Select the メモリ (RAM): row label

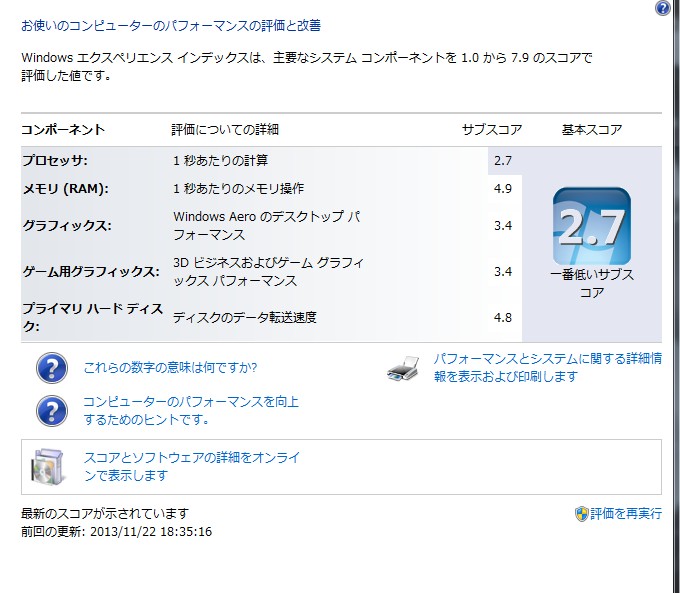(65, 189)
